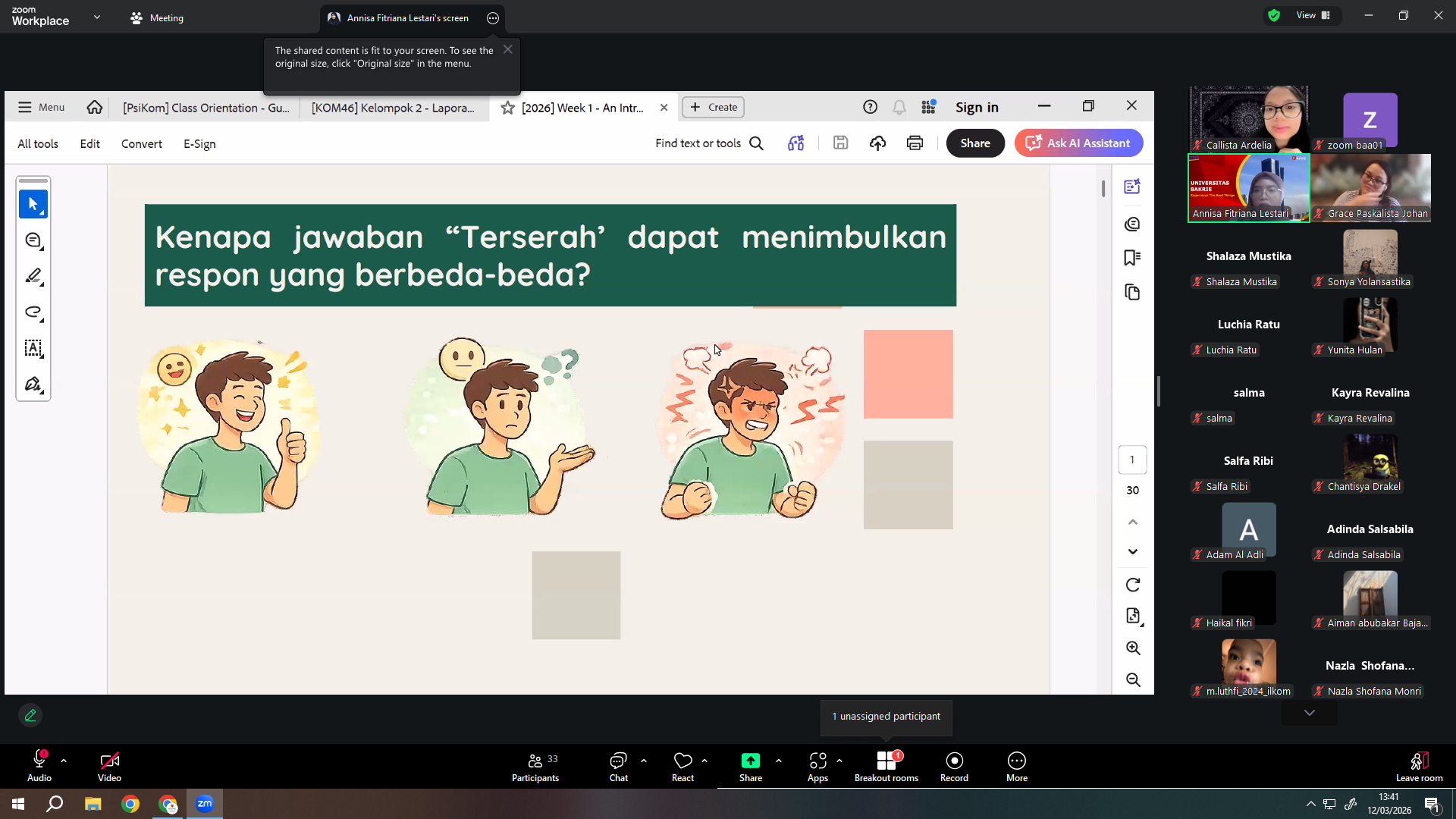
Task: Choose the highlighter pen tool
Action: [x=33, y=276]
